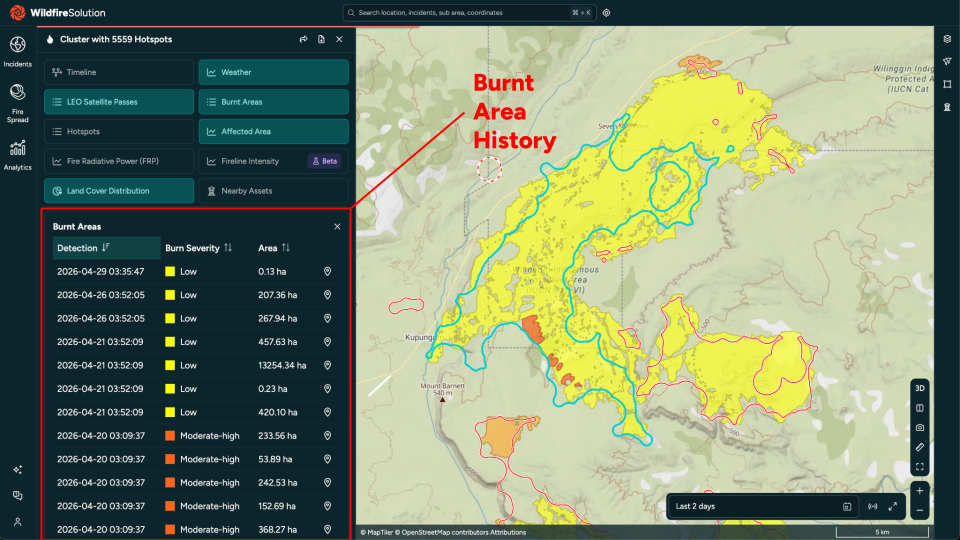Toggle the Weather panel on

click(x=274, y=72)
